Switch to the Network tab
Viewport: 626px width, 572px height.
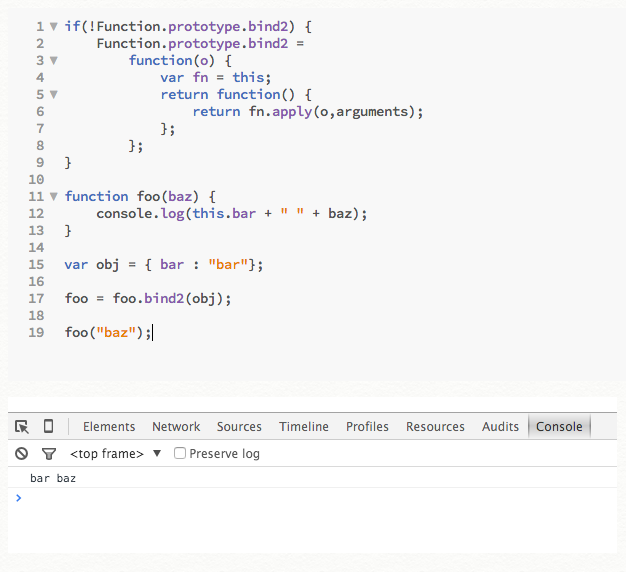(x=176, y=427)
